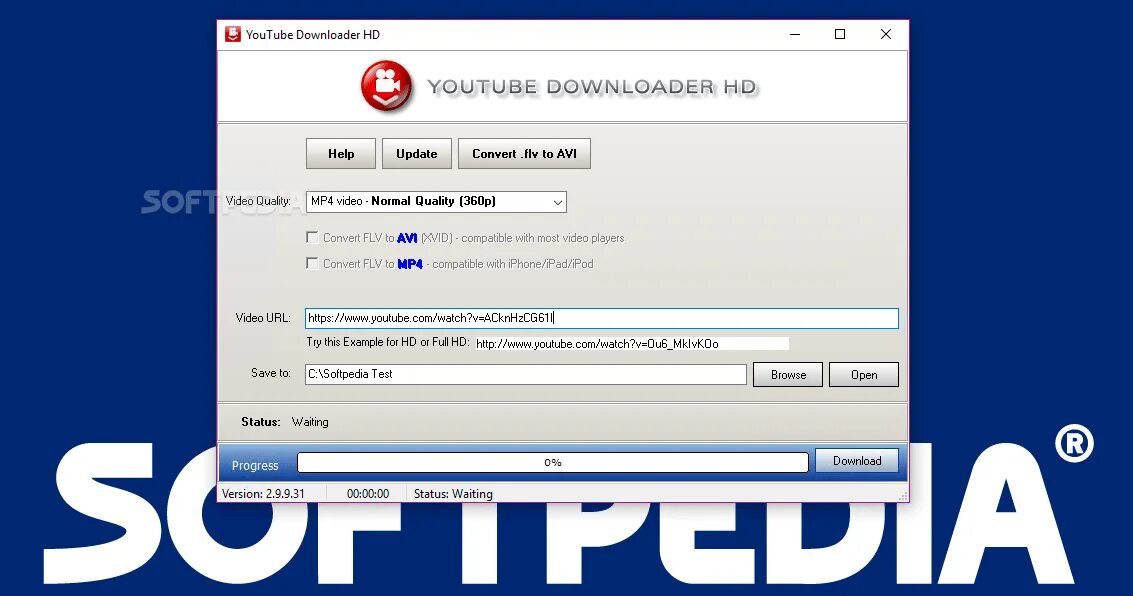Close the YouTube Downloader HD window
The image size is (1133, 596).
pyautogui.click(x=886, y=34)
